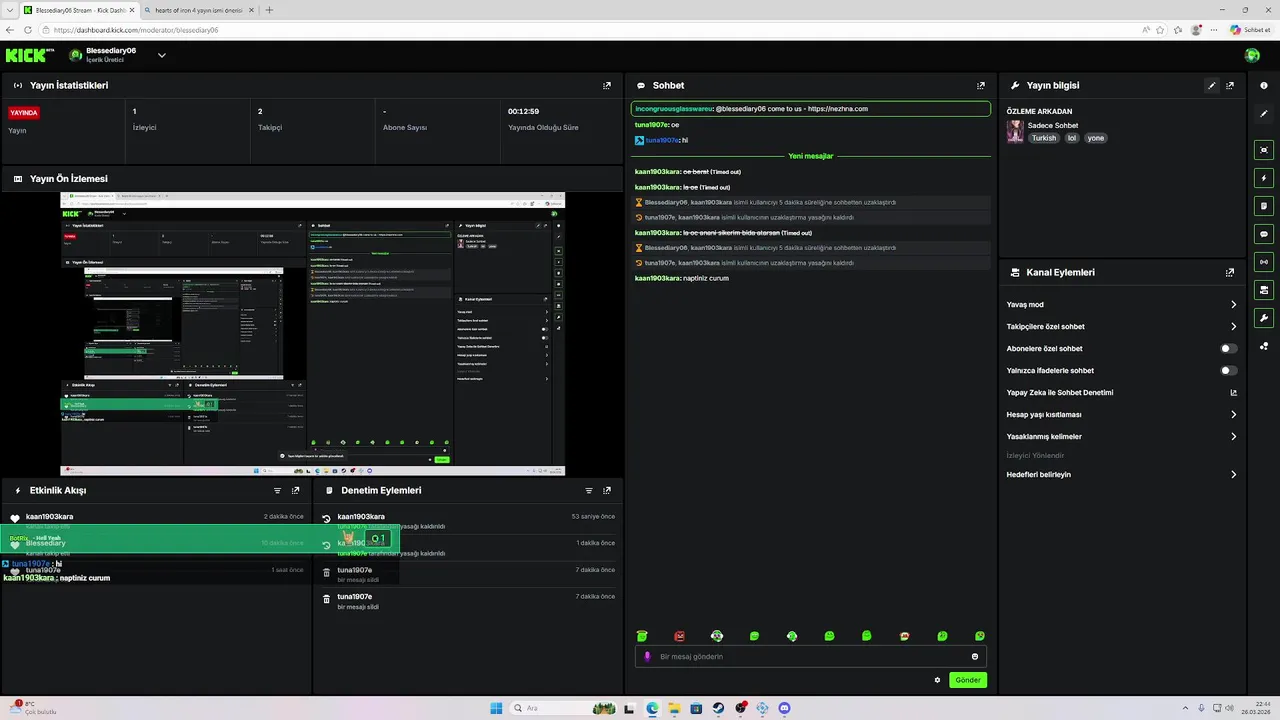
Task: Reload the page with refresh icon
Action: (x=29, y=30)
